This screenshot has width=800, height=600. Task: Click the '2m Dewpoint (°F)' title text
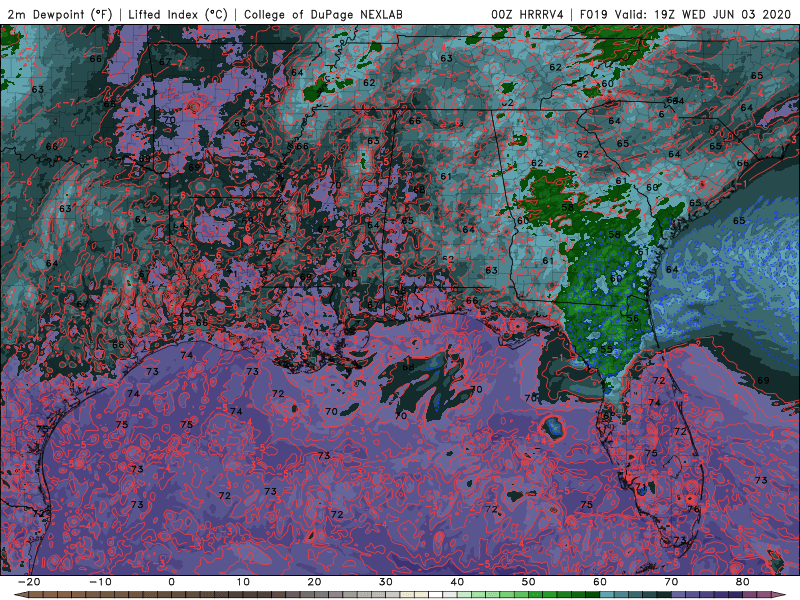pos(60,15)
